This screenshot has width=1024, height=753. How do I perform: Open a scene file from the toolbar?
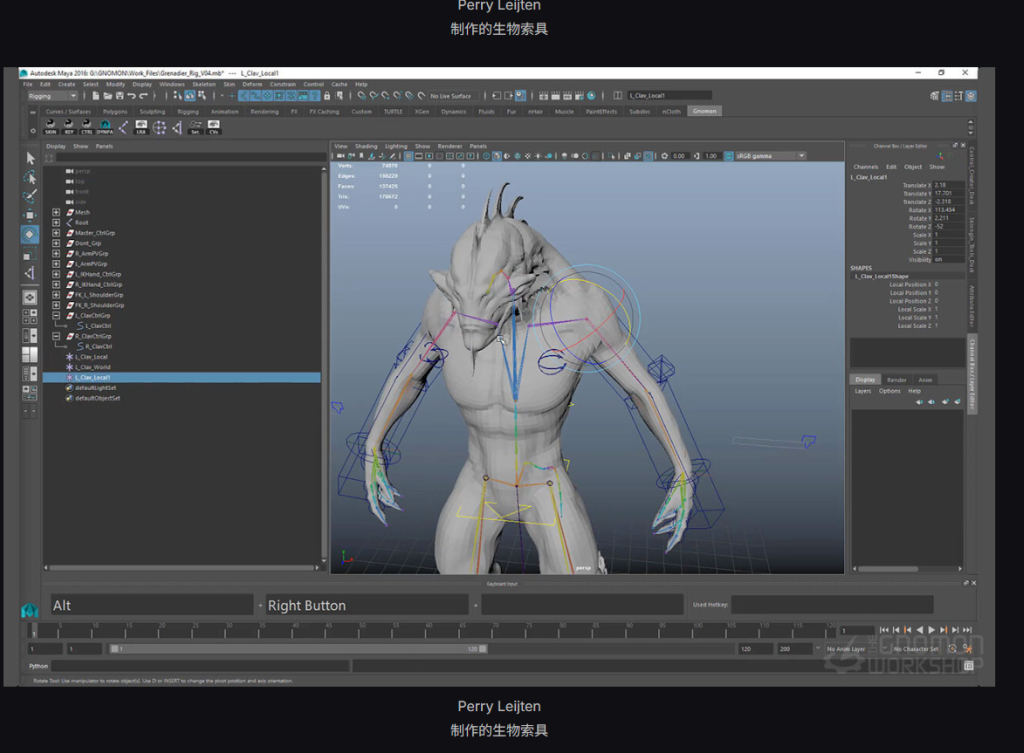click(108, 96)
